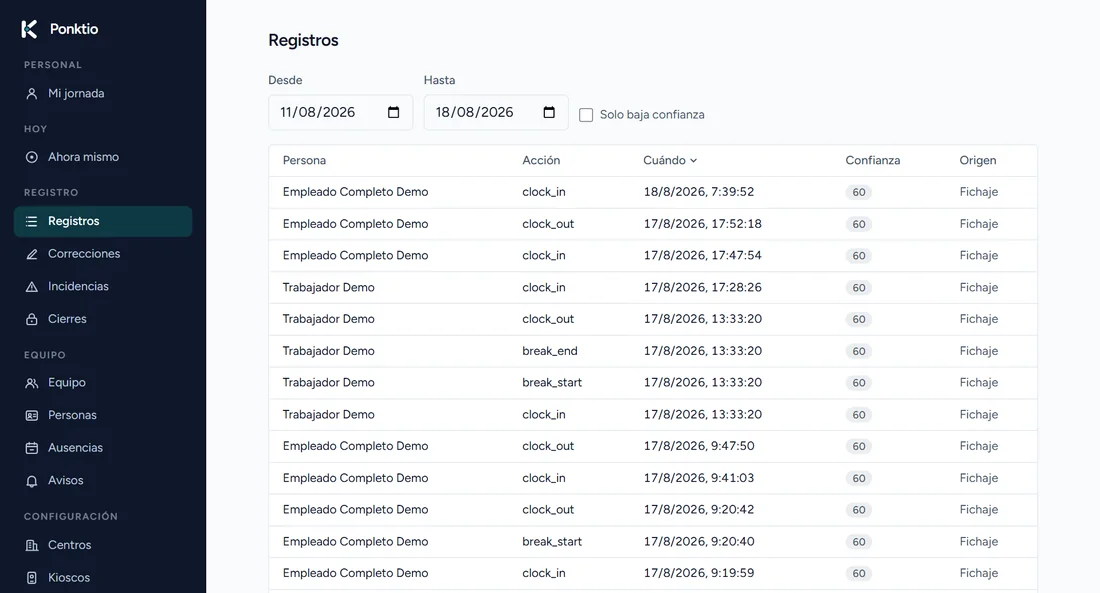Click timestamp 17/8/2026, 9:20:42

(699, 509)
